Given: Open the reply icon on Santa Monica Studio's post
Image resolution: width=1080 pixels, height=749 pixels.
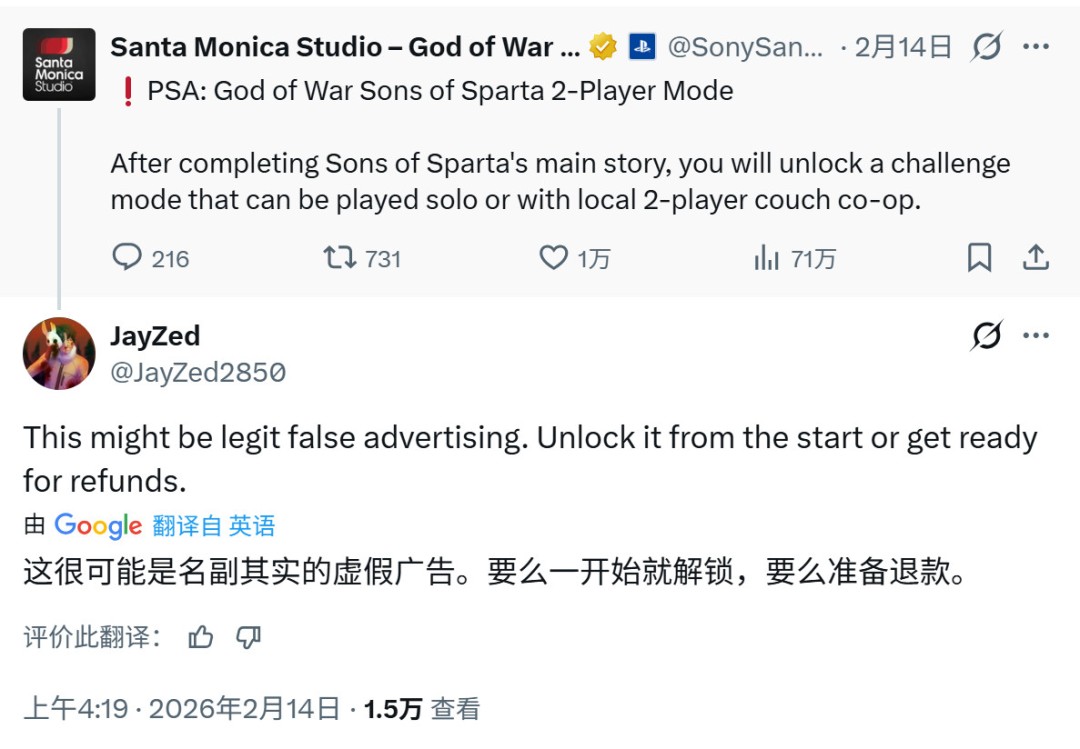Looking at the screenshot, I should click(127, 258).
